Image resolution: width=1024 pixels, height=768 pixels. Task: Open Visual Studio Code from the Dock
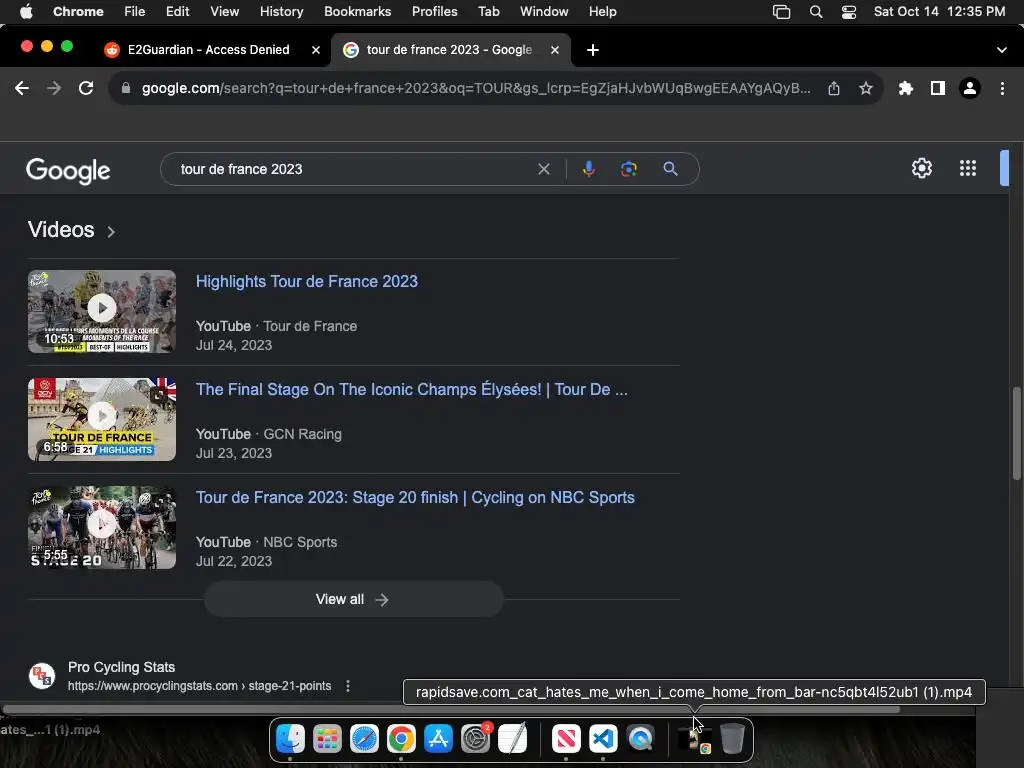coord(603,739)
